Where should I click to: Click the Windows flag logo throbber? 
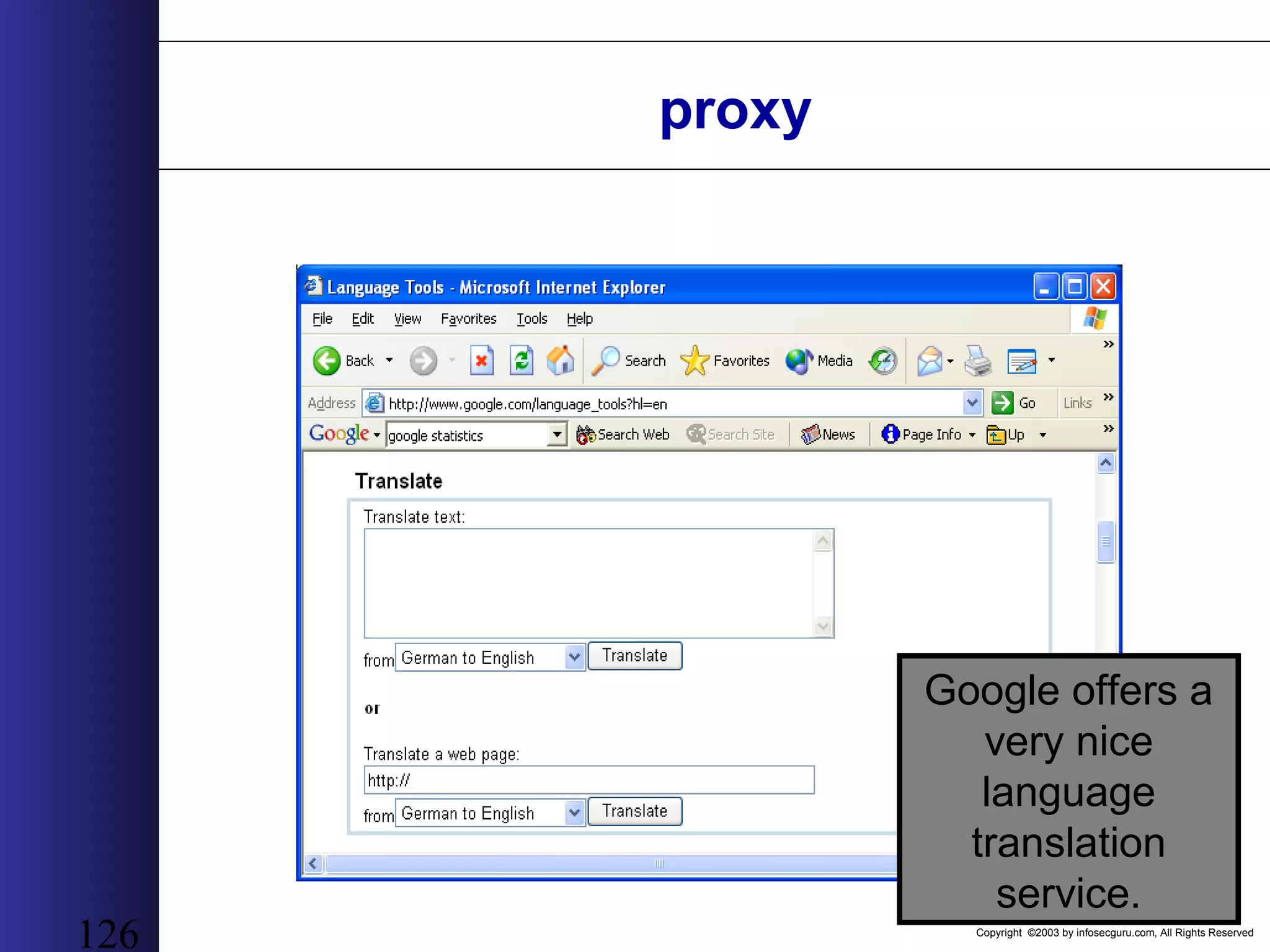pos(1095,319)
